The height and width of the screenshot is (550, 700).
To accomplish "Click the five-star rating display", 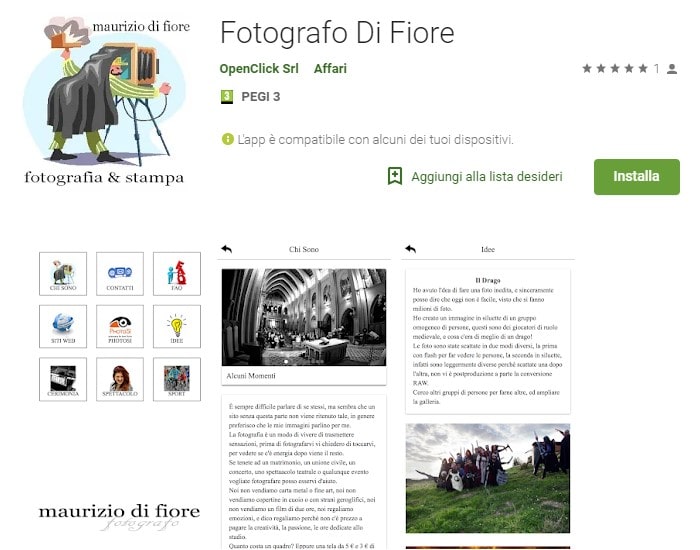I will coord(615,69).
